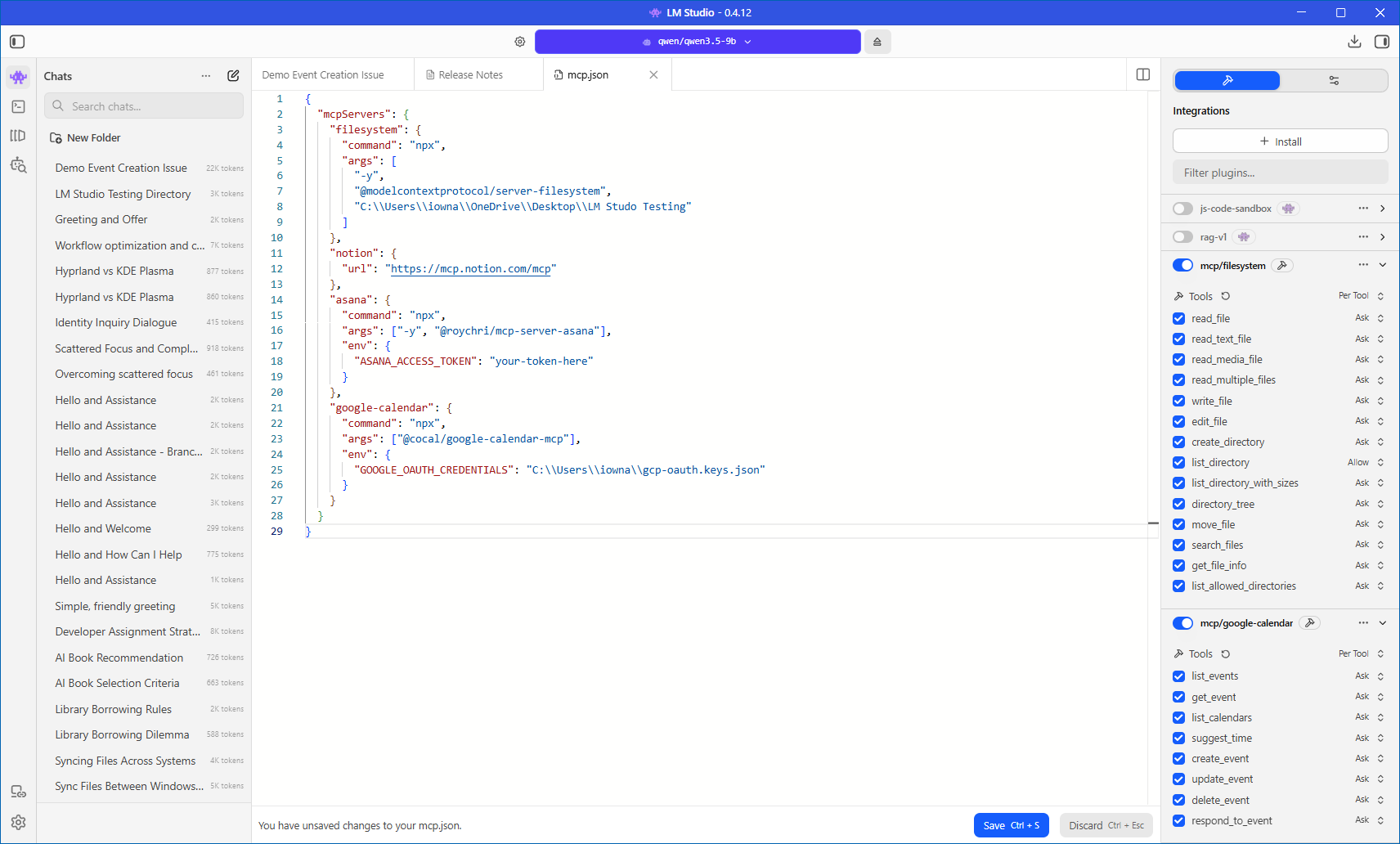The image size is (1400, 844).
Task: Disable the mcp/google-calendar integration
Action: 1182,623
